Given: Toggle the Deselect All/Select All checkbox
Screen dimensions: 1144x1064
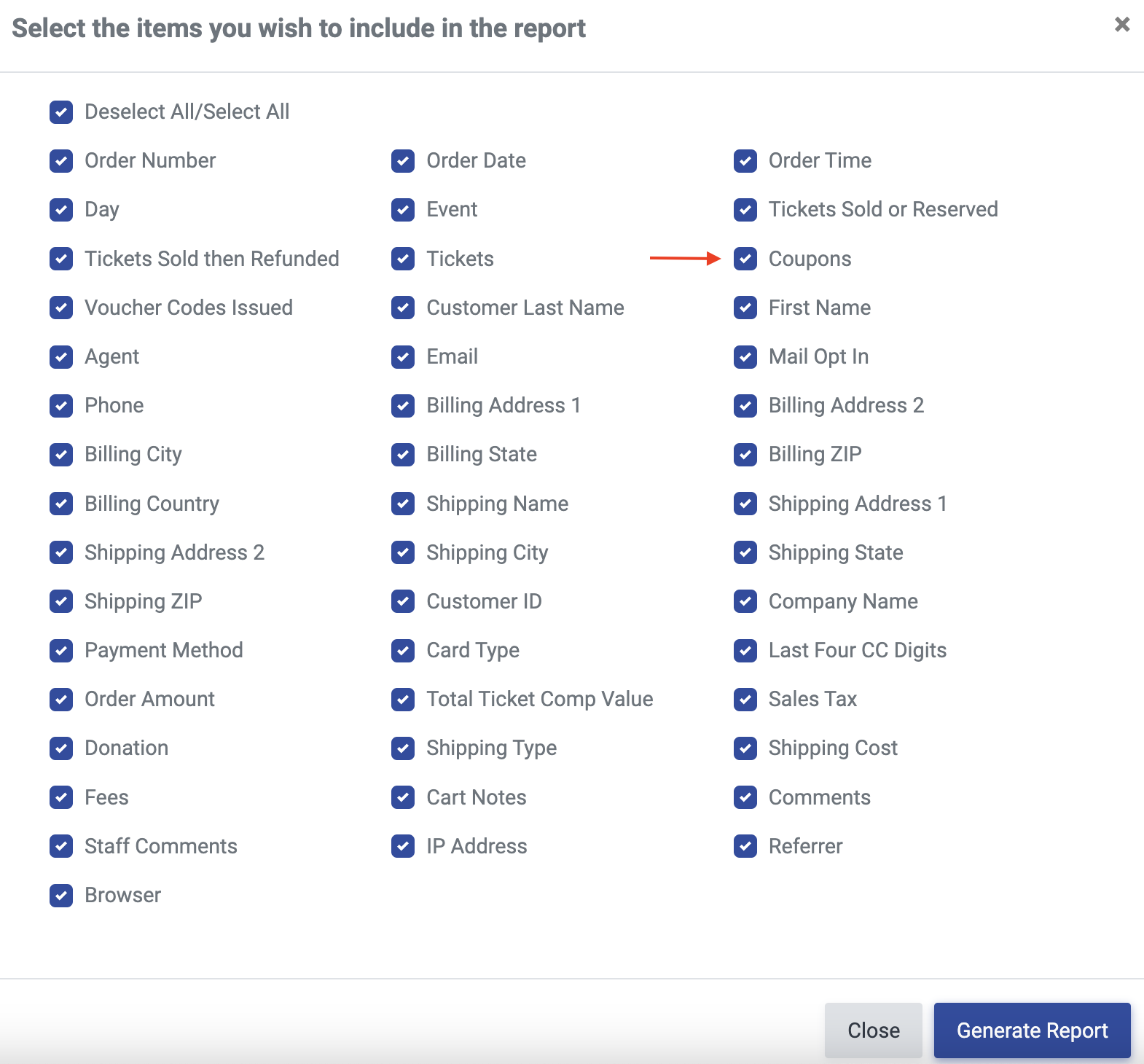Looking at the screenshot, I should click(x=61, y=112).
